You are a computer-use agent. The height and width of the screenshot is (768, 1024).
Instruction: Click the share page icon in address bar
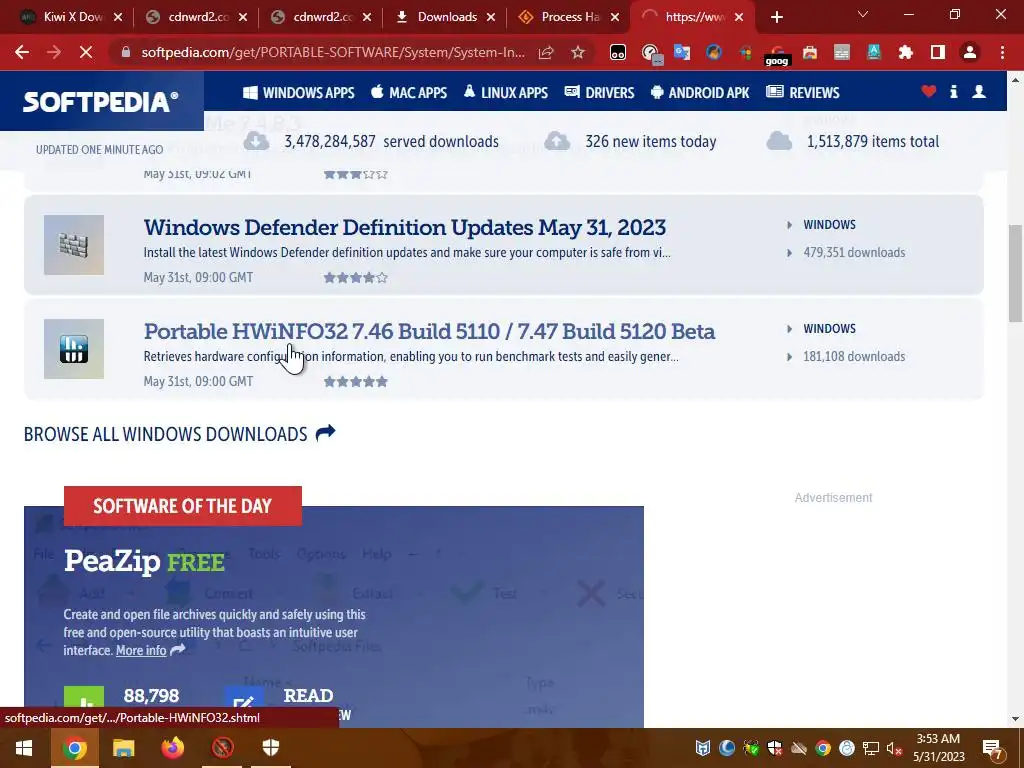coord(546,52)
